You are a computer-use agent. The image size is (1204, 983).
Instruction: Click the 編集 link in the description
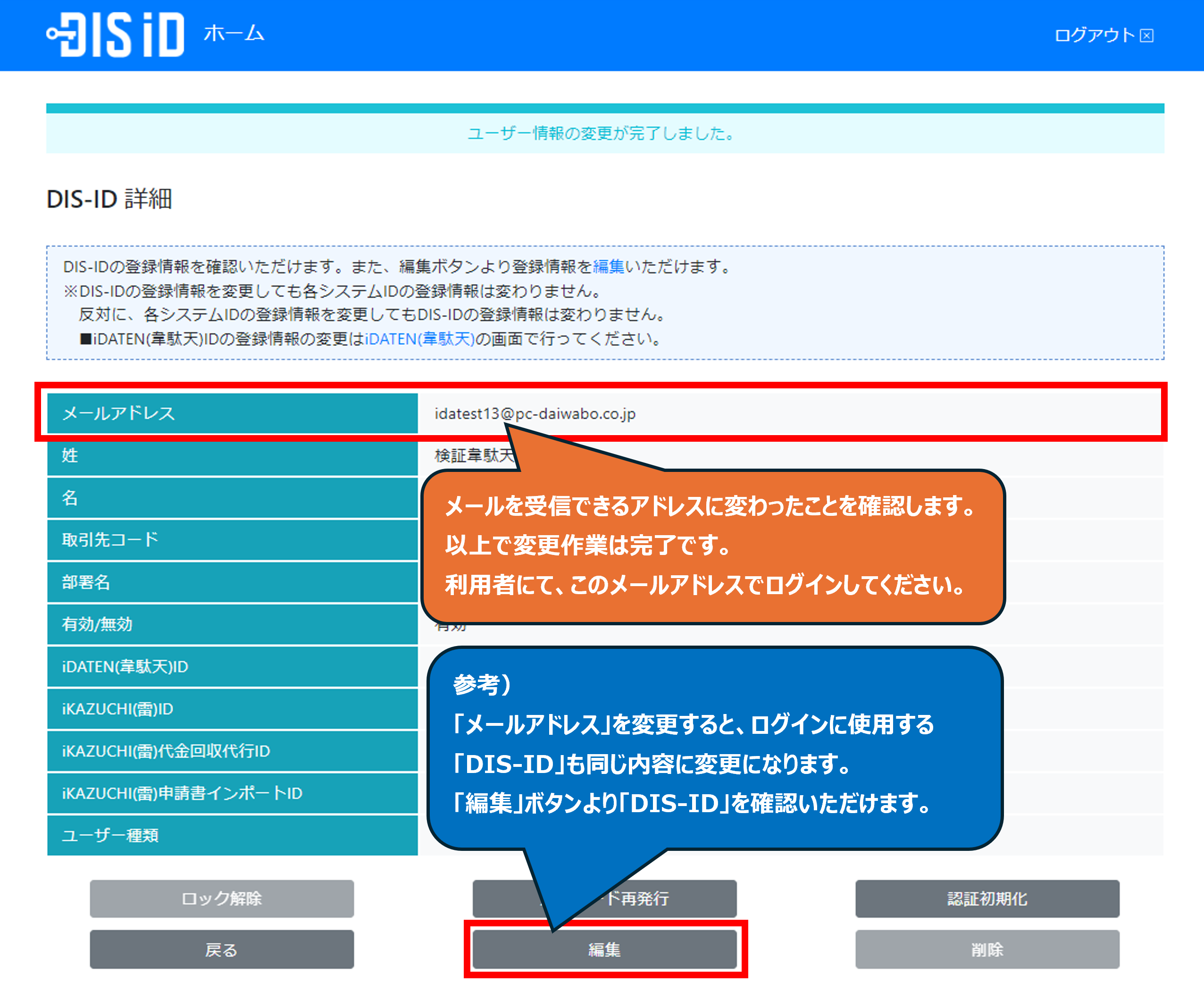tap(608, 266)
